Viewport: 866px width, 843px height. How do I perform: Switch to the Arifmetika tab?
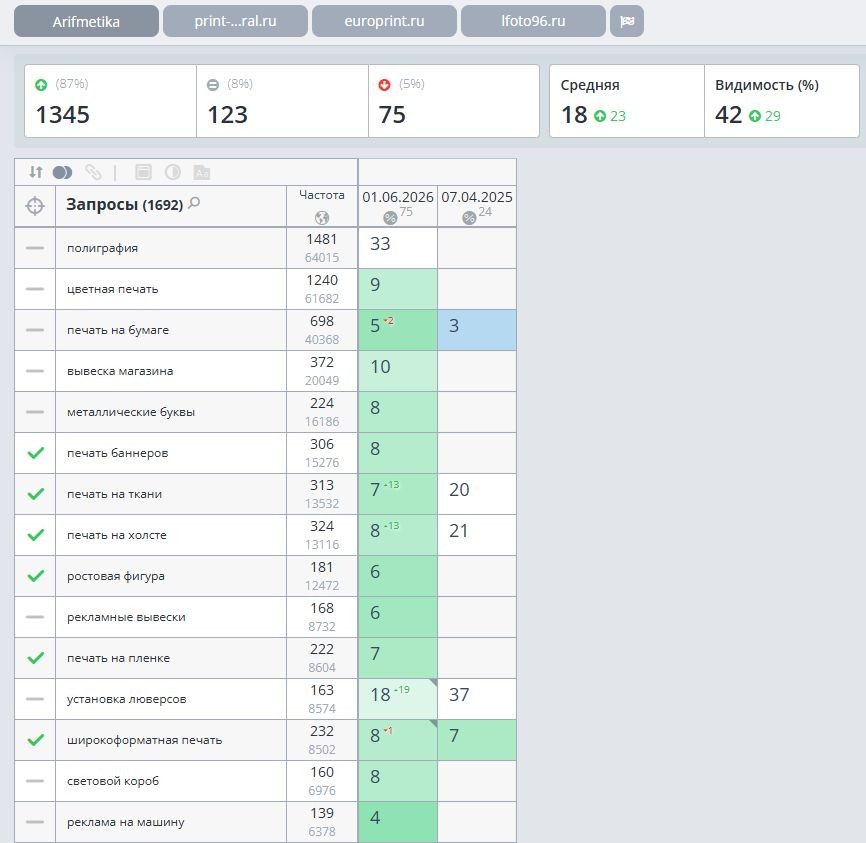tap(86, 21)
